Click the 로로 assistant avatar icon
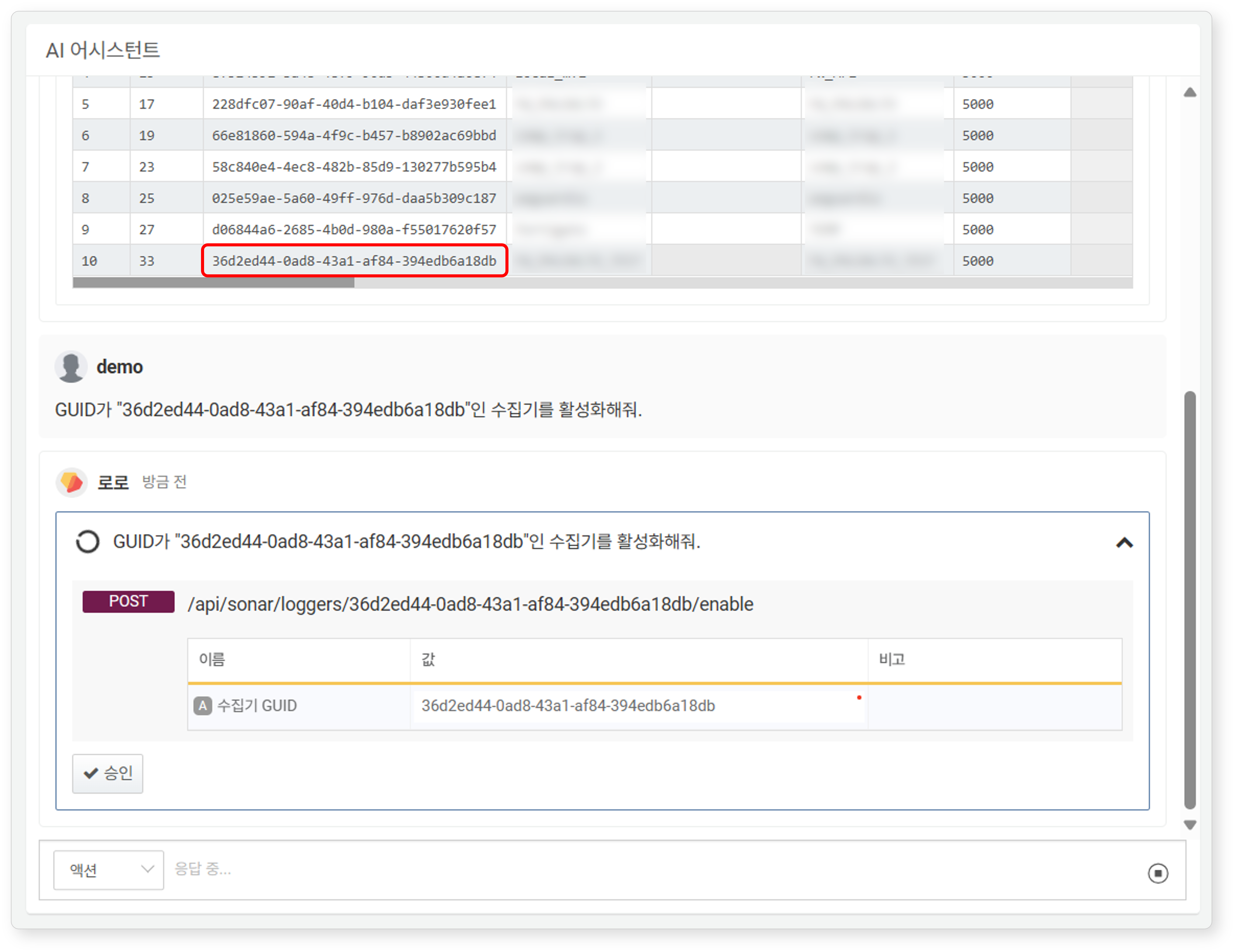This screenshot has width=1235, height=952. 72,482
